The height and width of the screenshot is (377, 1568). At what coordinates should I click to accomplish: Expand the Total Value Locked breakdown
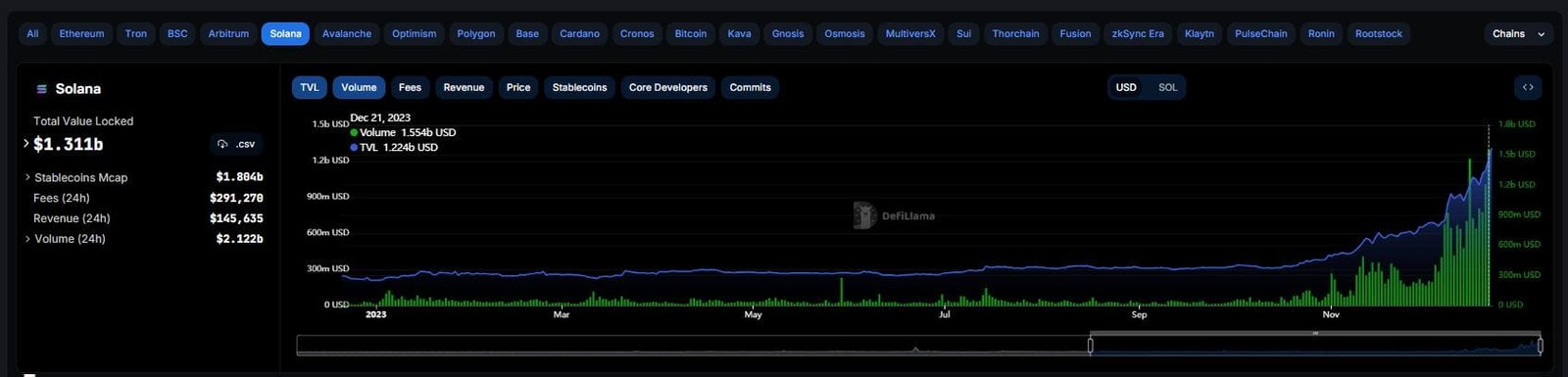click(x=26, y=143)
